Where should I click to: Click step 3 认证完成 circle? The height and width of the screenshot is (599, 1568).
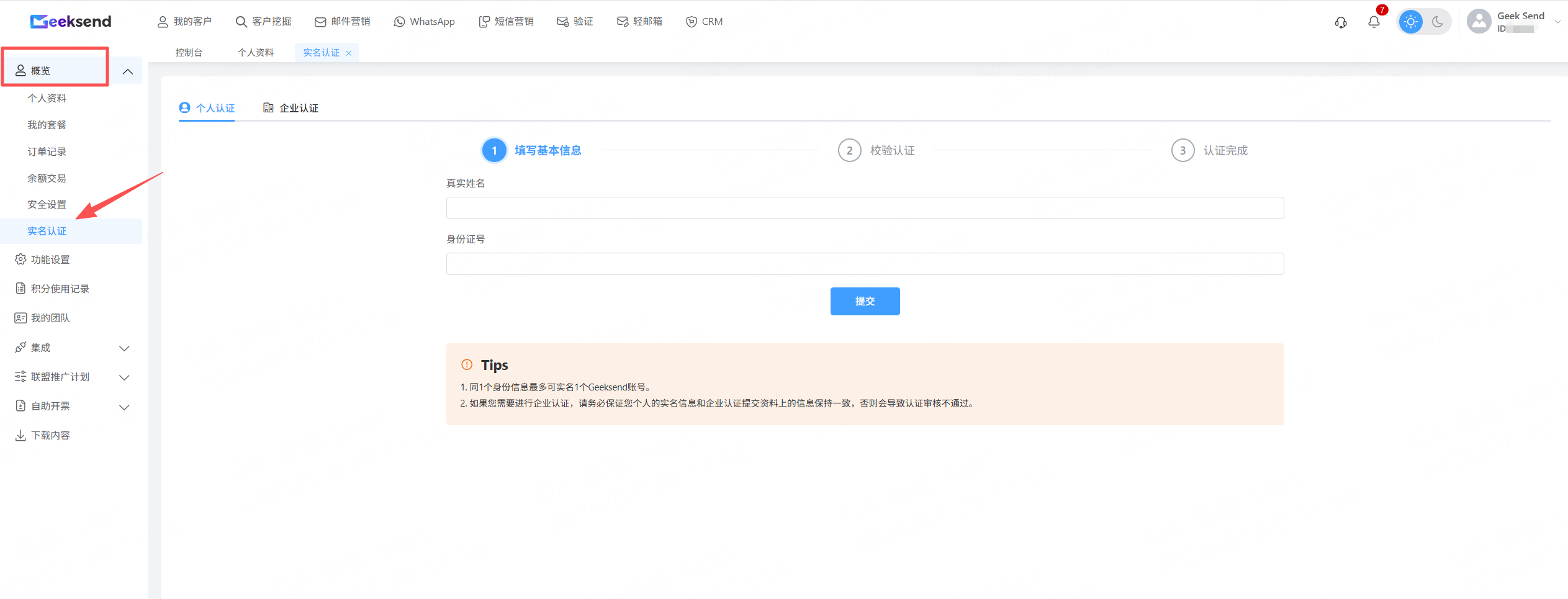(x=1183, y=150)
